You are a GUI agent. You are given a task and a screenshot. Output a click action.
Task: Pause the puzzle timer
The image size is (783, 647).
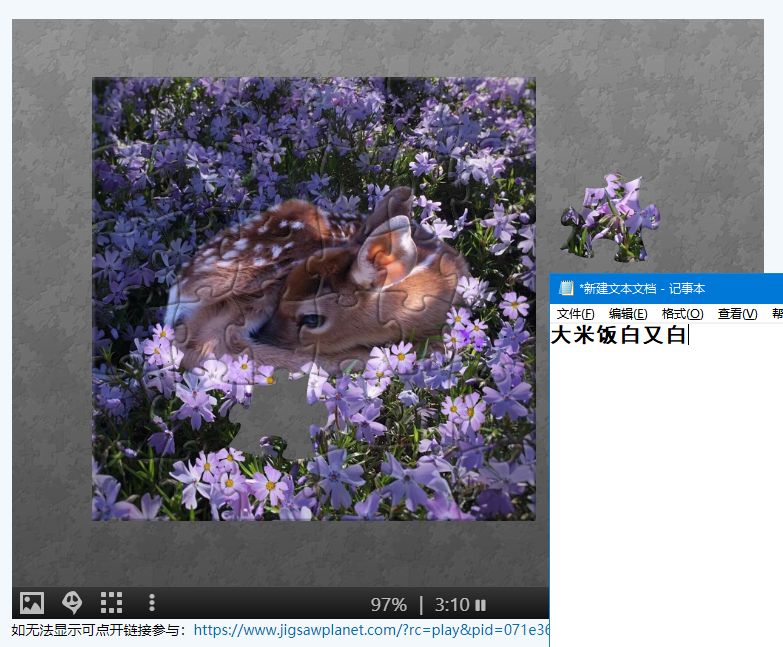[481, 605]
